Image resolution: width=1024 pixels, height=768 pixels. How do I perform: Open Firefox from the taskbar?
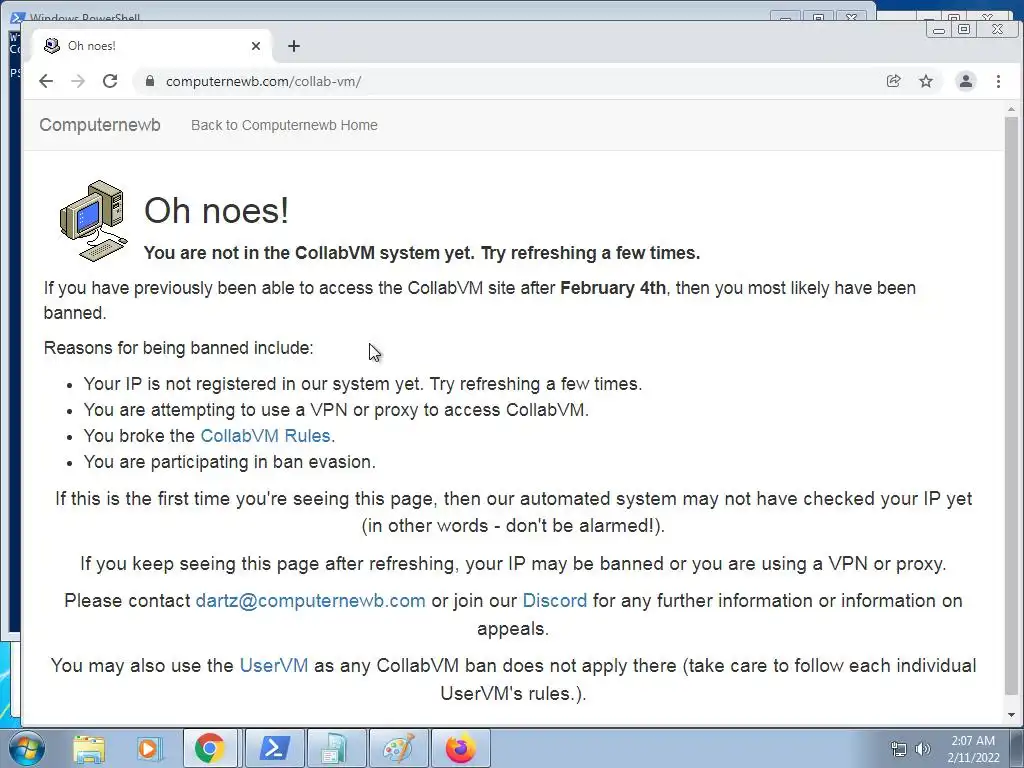click(460, 748)
